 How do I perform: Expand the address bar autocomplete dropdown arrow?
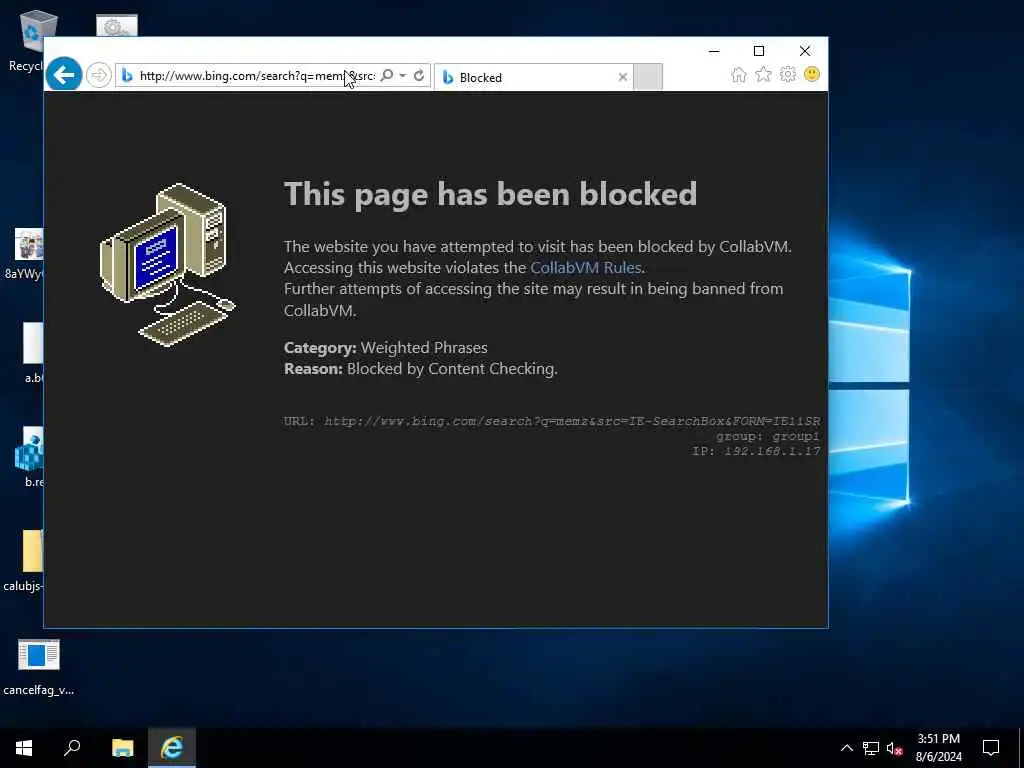point(403,76)
